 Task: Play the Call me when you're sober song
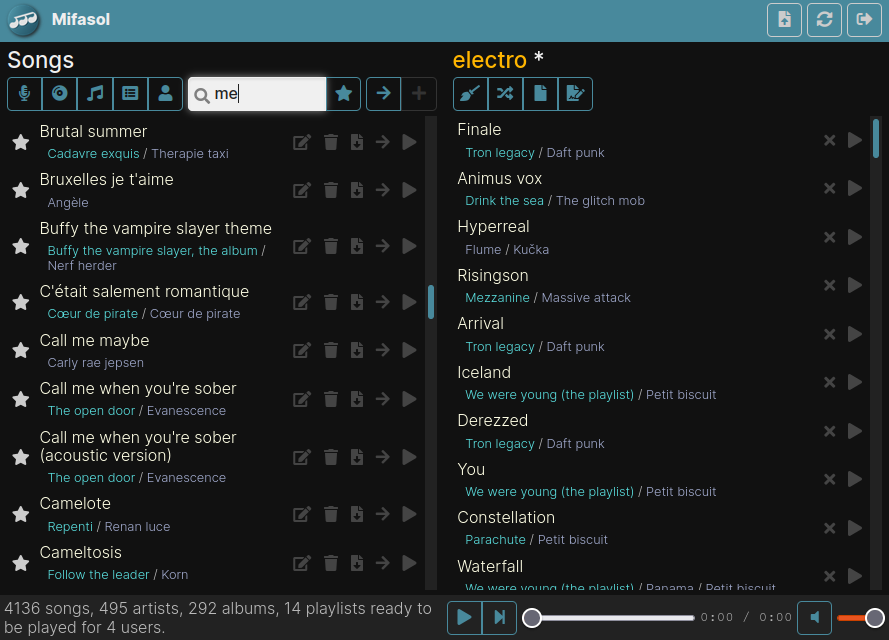click(409, 399)
